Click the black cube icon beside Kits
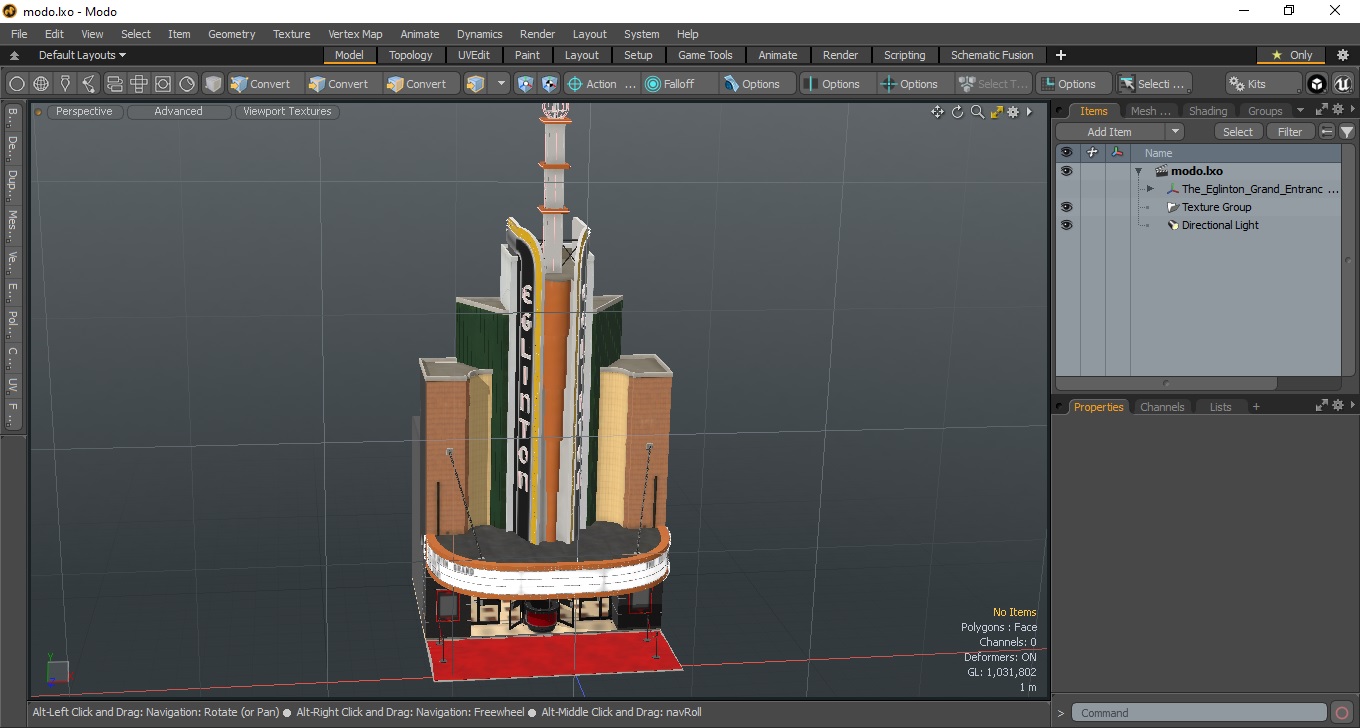The image size is (1360, 728). tap(1317, 84)
